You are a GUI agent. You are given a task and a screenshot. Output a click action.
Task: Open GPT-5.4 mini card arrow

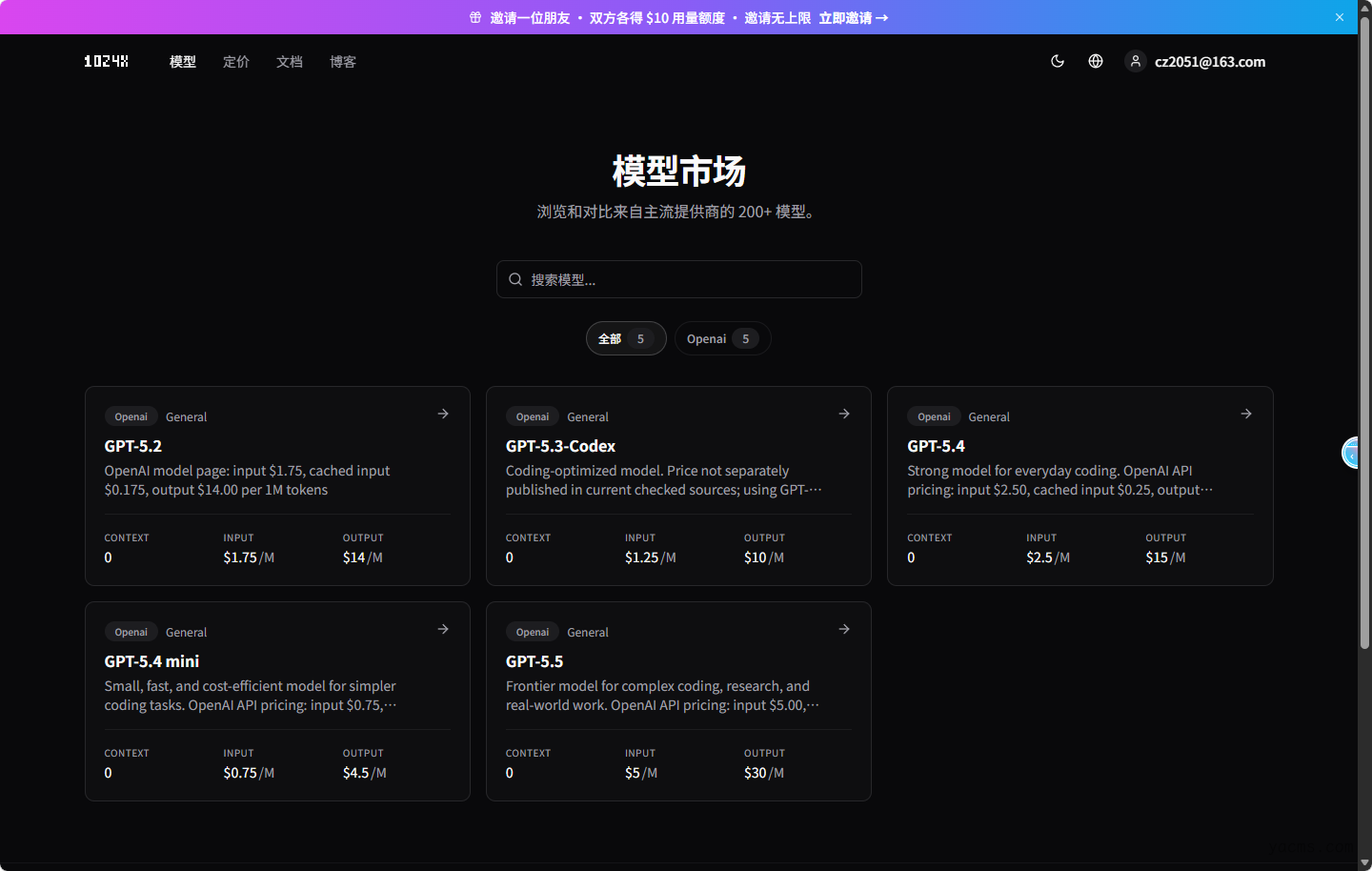443,629
